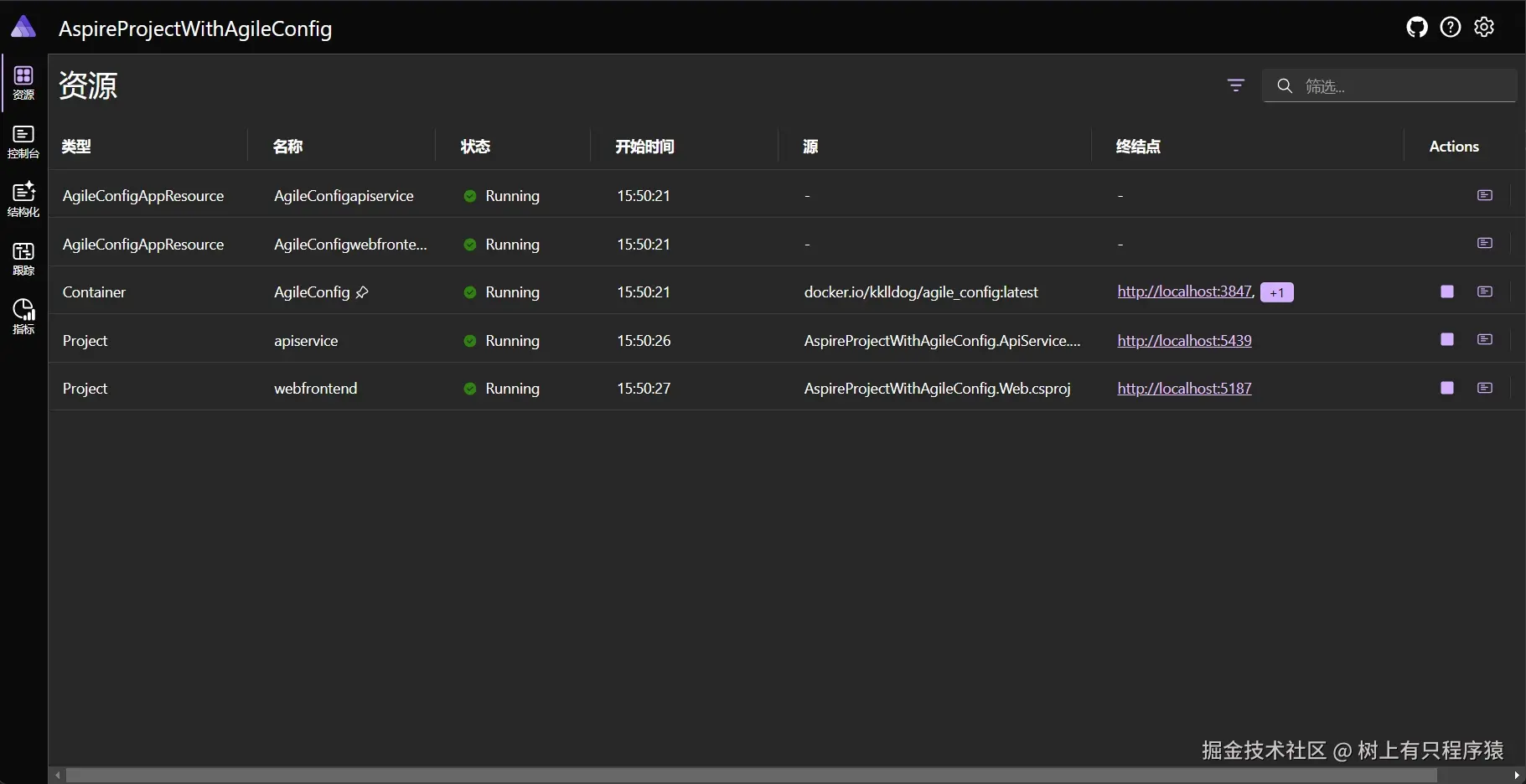Image resolution: width=1526 pixels, height=784 pixels.
Task: Go to the 指标 metrics sidebar page
Action: coord(23,317)
